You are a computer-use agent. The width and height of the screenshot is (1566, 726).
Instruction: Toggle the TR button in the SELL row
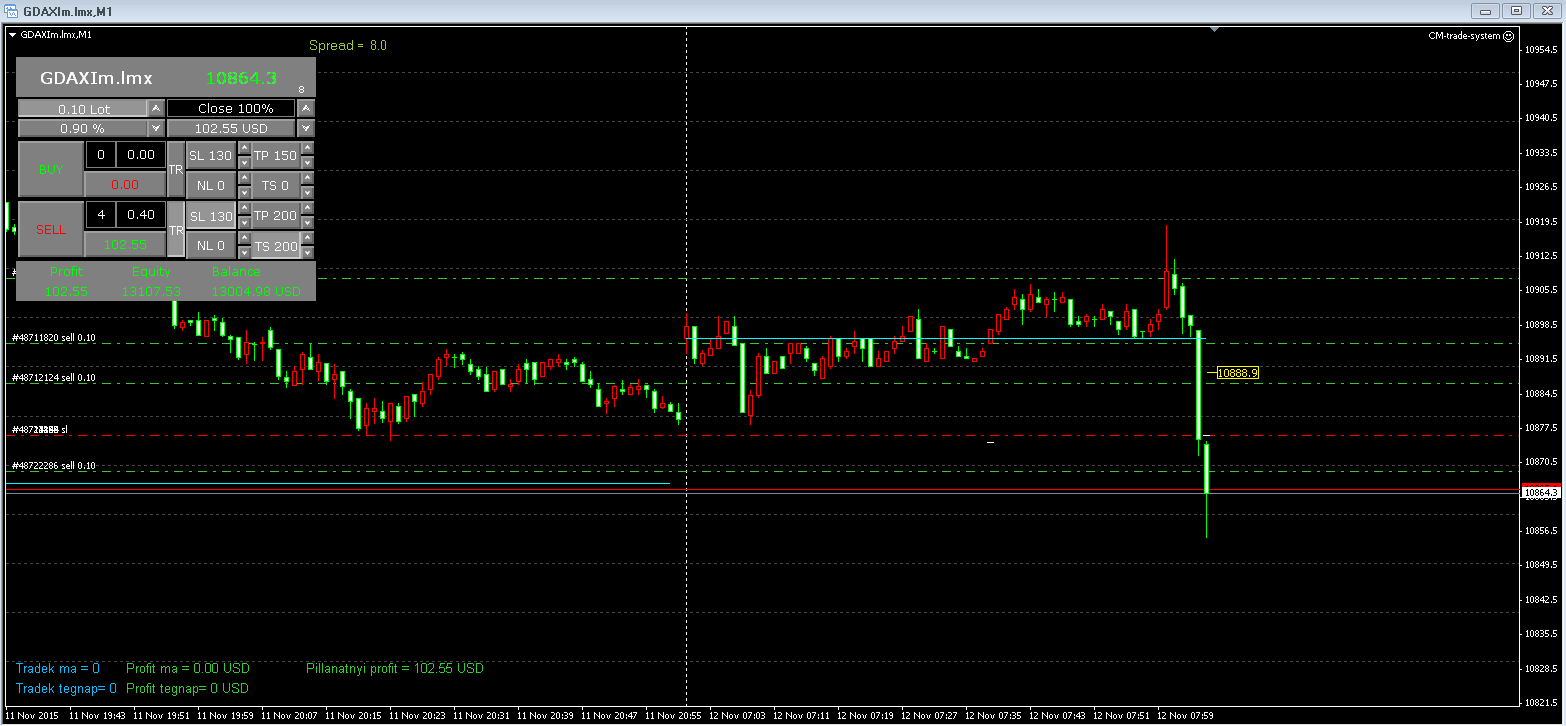pos(176,230)
